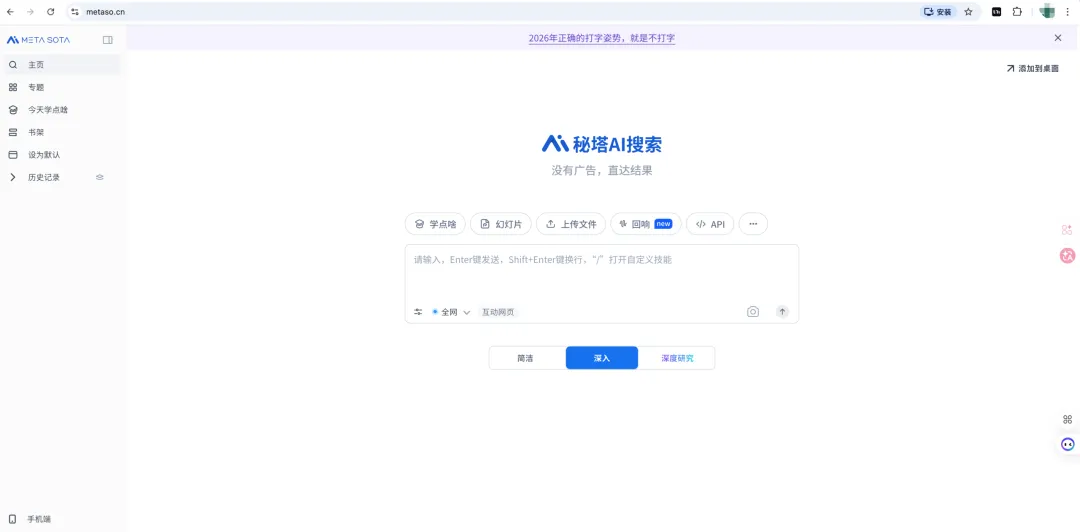Select the 深度研究 mode tab
Viewport: 1080px width, 532px height.
(x=677, y=358)
